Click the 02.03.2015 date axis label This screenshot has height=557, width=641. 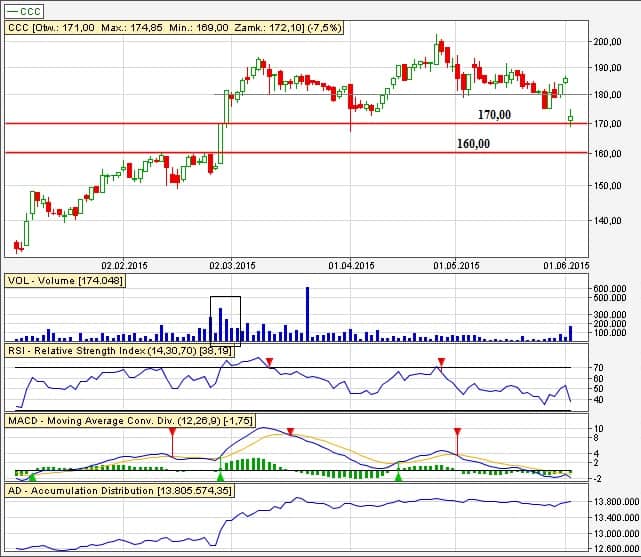click(232, 265)
